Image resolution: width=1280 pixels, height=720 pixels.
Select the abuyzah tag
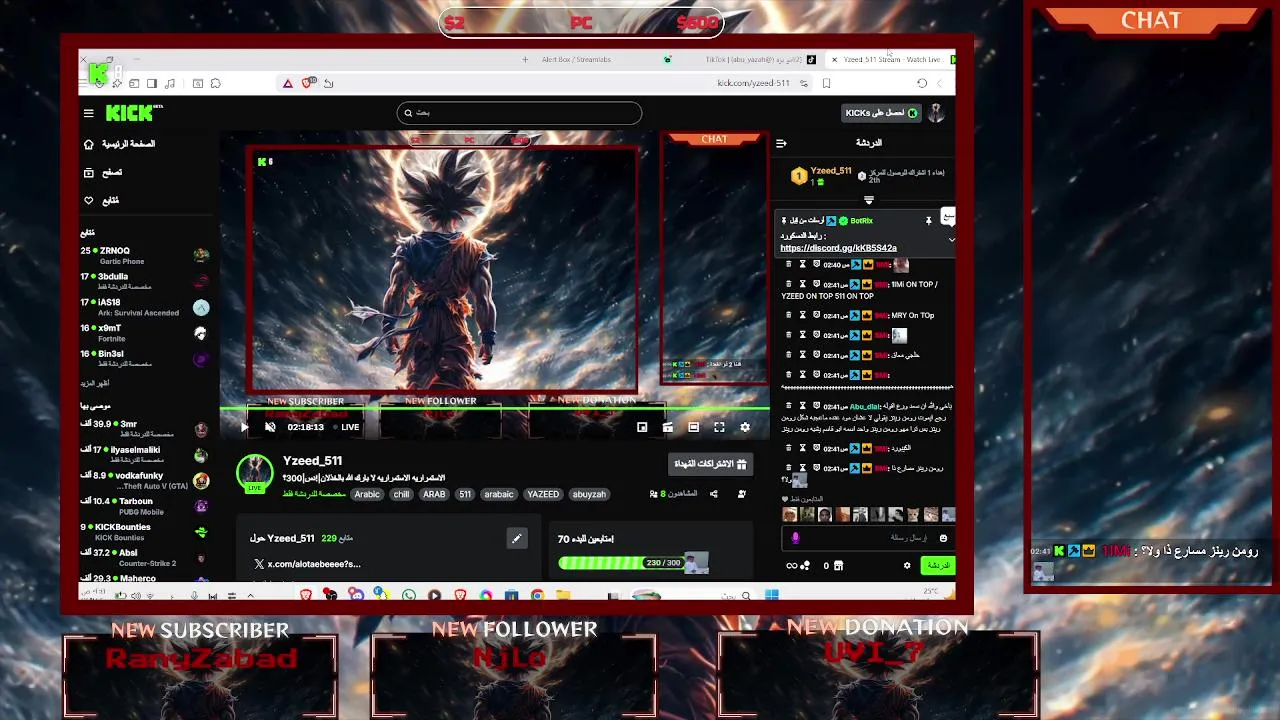[x=589, y=494]
